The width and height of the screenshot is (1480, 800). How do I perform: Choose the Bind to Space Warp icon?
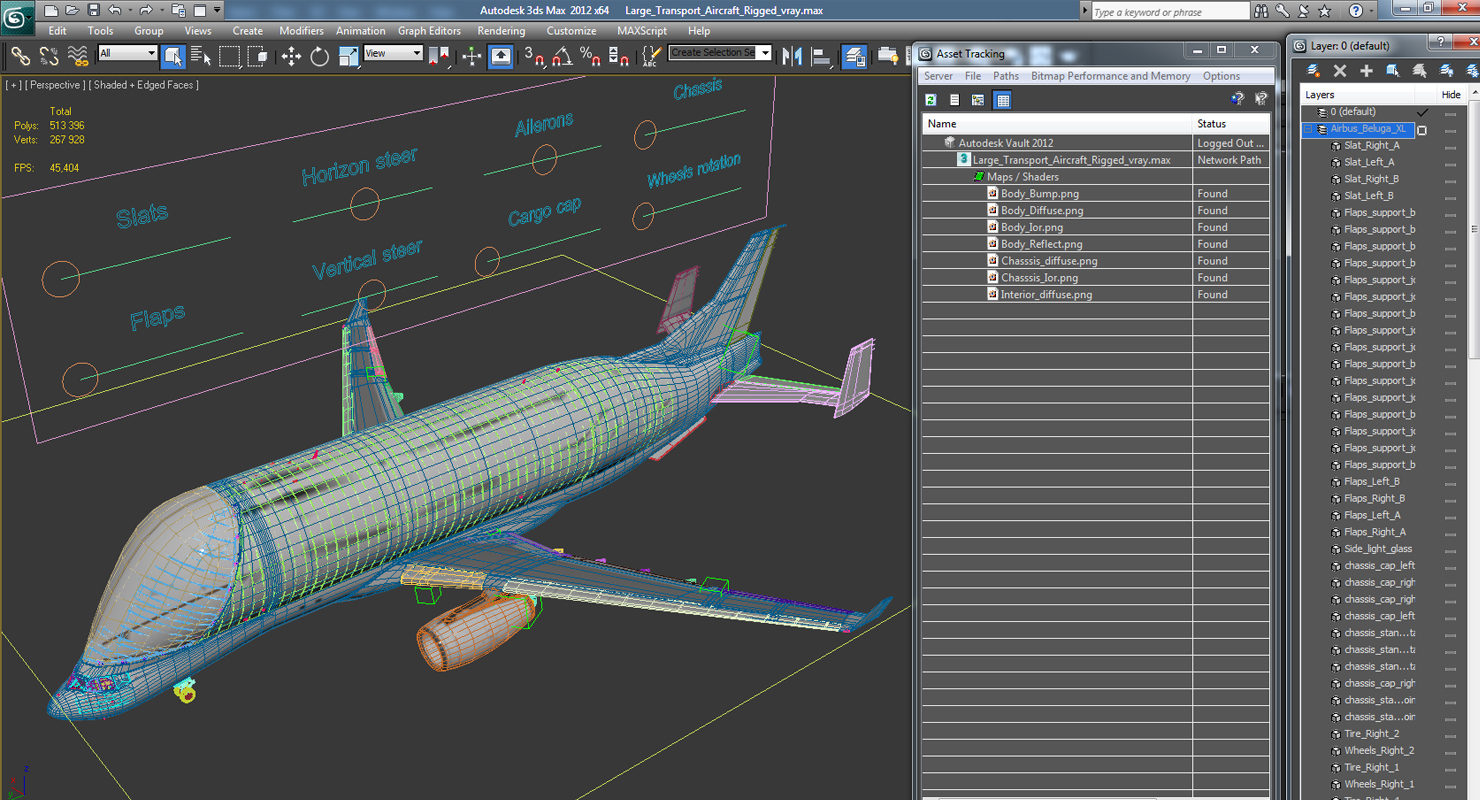pos(77,56)
